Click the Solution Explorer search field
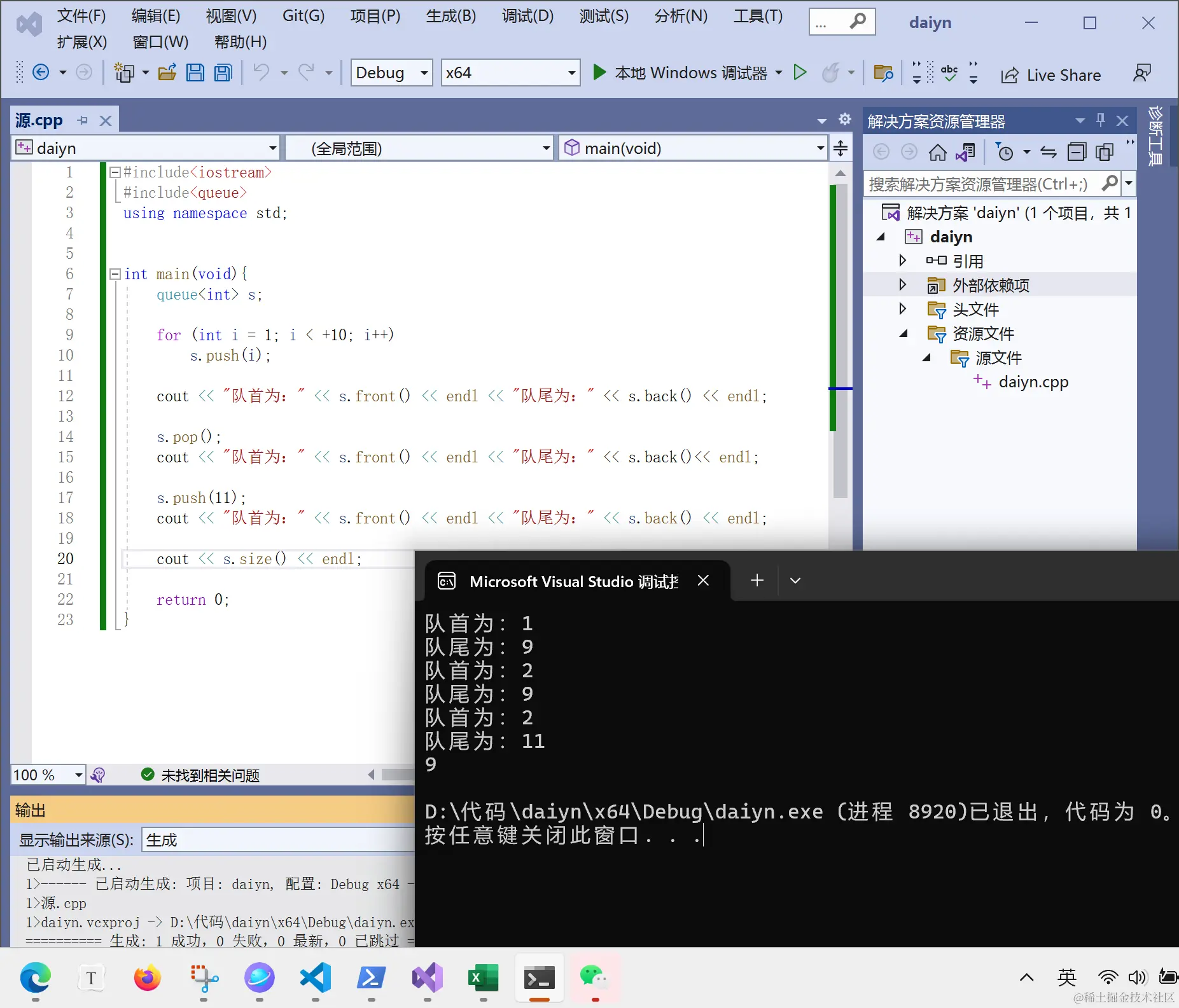This screenshot has width=1179, height=1008. pyautogui.click(x=982, y=184)
